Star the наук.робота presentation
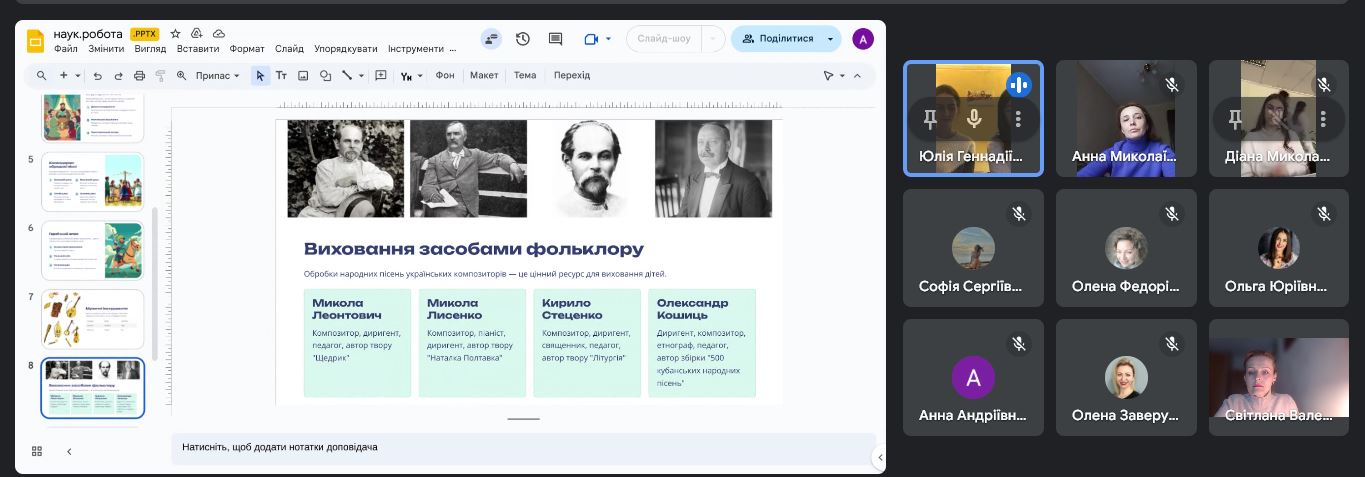Image resolution: width=1365 pixels, height=477 pixels. coord(176,34)
